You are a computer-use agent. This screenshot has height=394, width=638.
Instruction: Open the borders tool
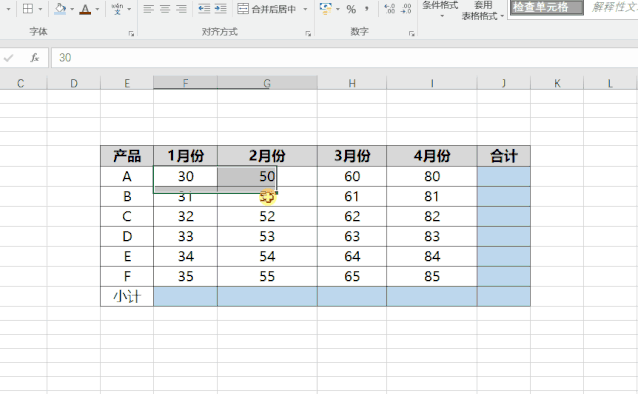(x=28, y=9)
